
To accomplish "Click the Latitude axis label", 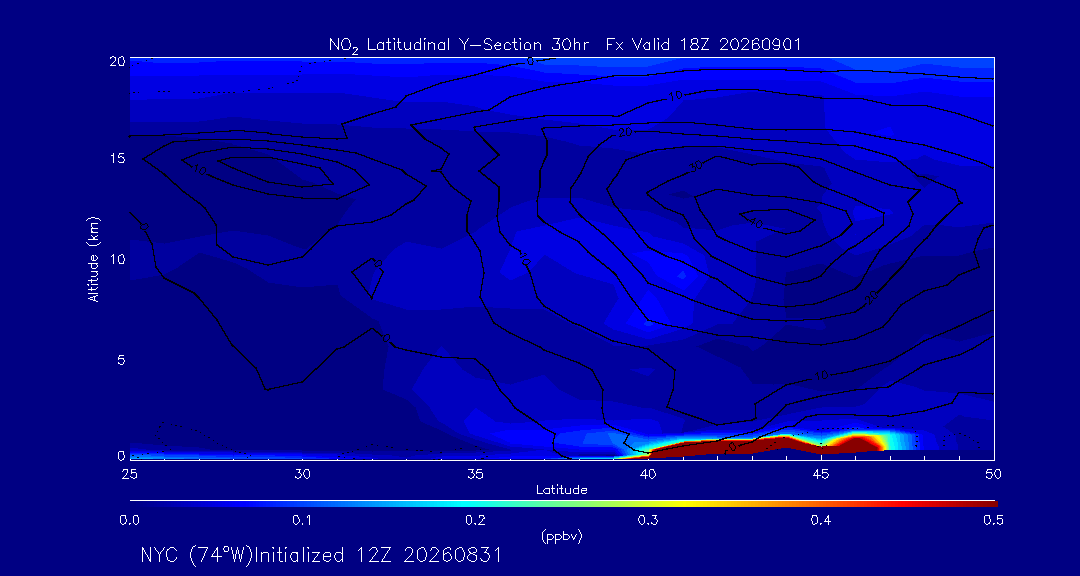I will (561, 490).
